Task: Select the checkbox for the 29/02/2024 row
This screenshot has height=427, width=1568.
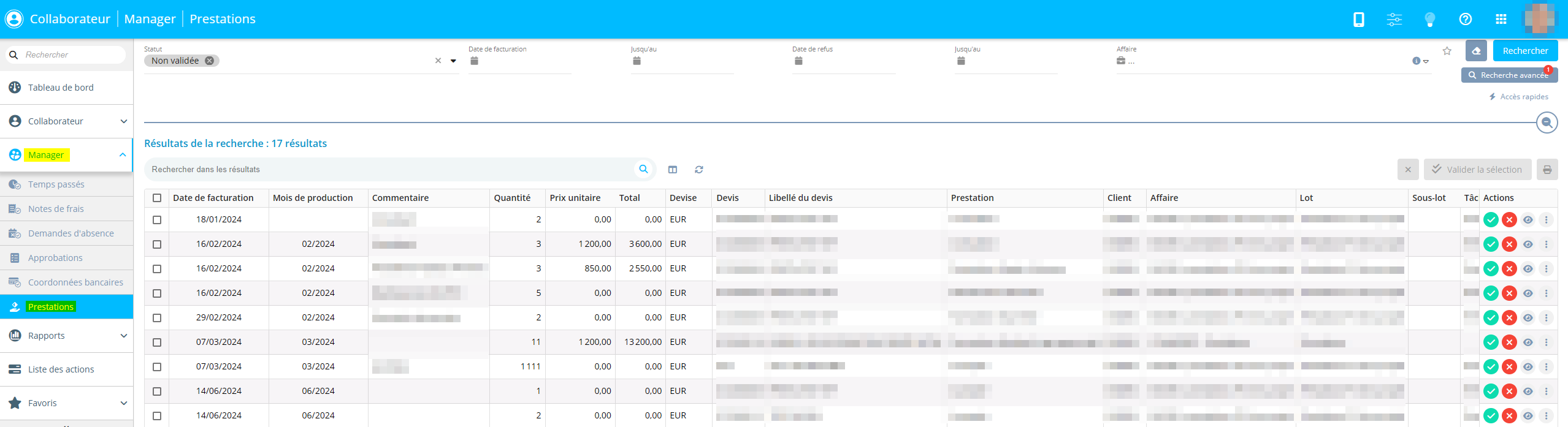Action: coord(157,318)
